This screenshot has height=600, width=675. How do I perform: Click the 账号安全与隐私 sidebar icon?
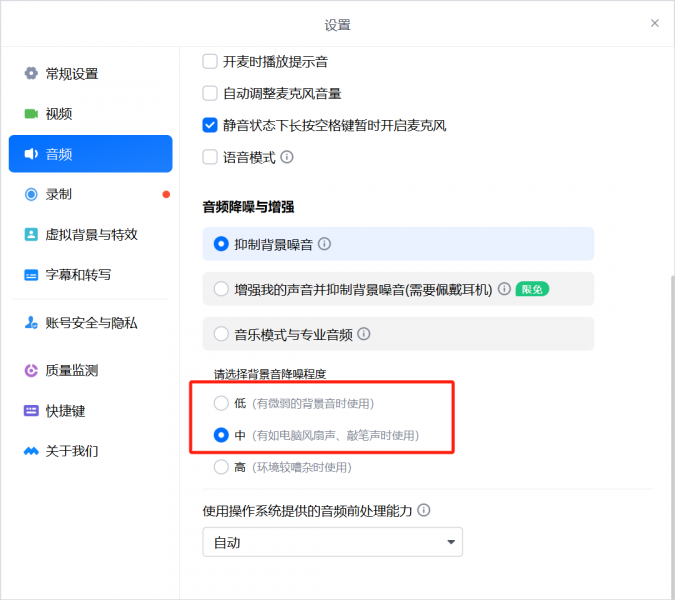pyautogui.click(x=30, y=323)
